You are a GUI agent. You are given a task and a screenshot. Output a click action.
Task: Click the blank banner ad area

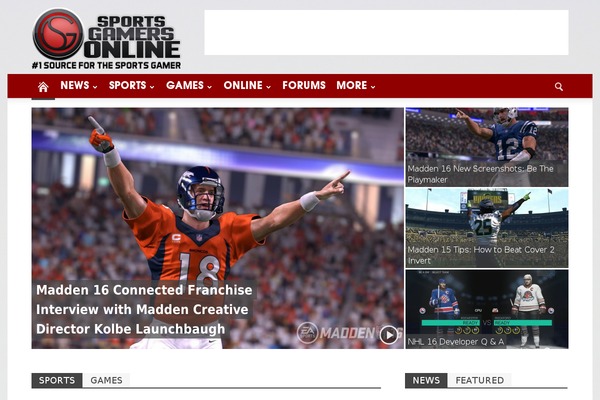[x=386, y=33]
